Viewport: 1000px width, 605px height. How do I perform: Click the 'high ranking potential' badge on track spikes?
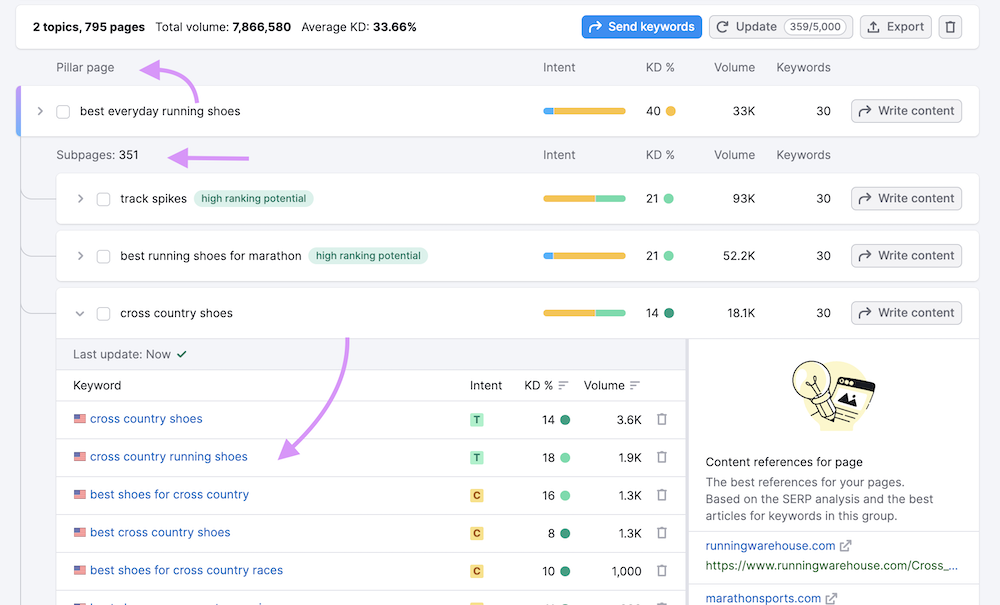(x=253, y=198)
